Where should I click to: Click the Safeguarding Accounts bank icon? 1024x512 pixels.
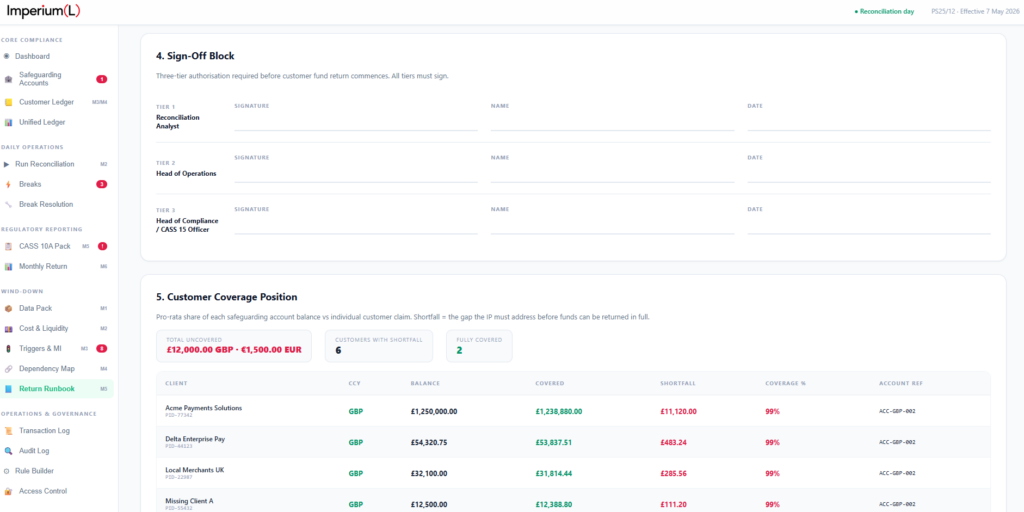(x=8, y=79)
